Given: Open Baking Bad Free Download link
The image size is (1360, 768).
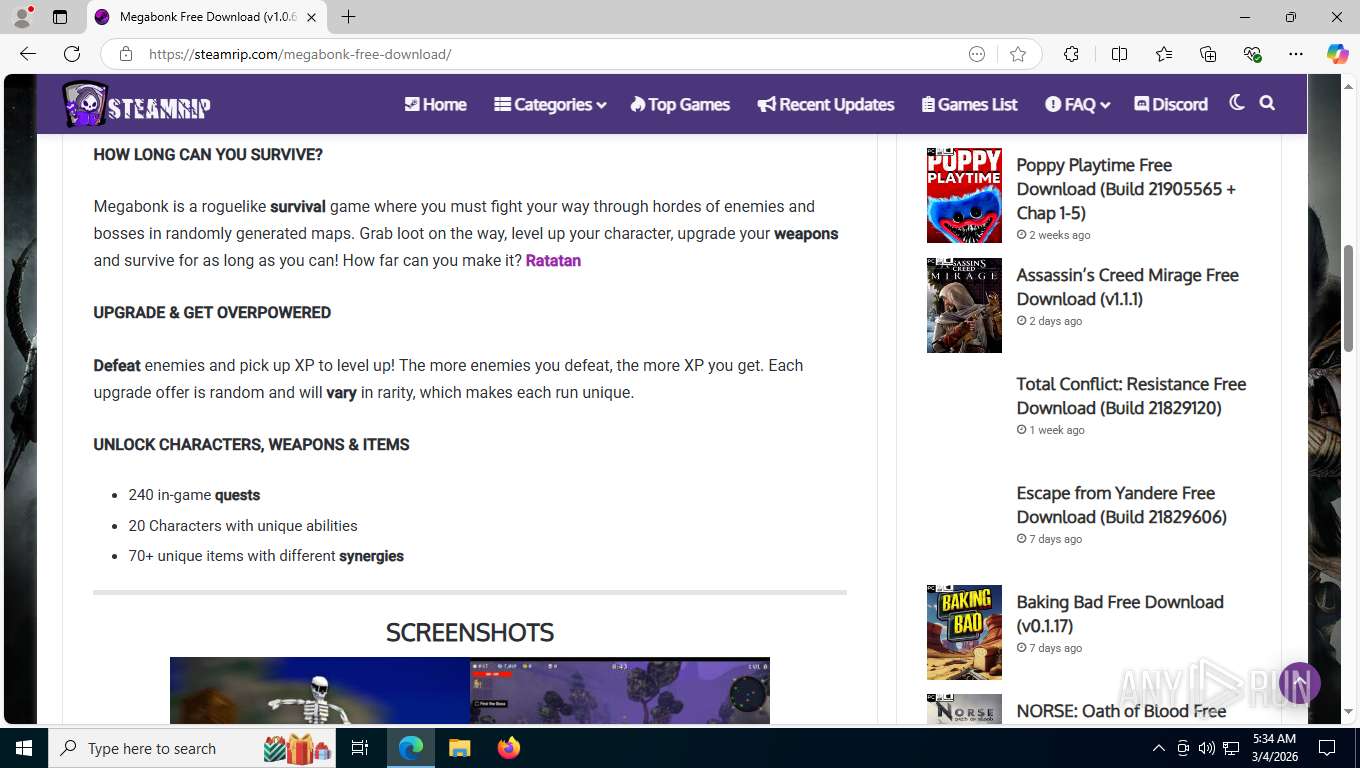Looking at the screenshot, I should point(1120,614).
